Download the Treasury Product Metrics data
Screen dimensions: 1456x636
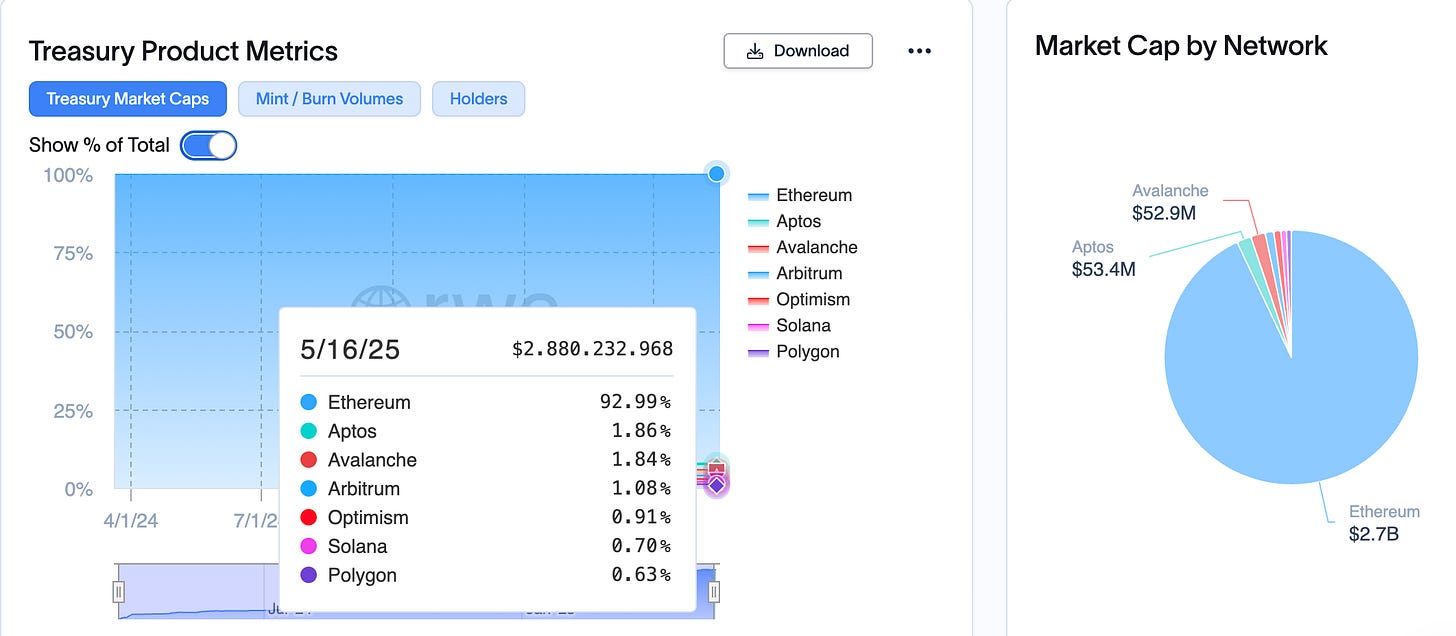point(798,51)
